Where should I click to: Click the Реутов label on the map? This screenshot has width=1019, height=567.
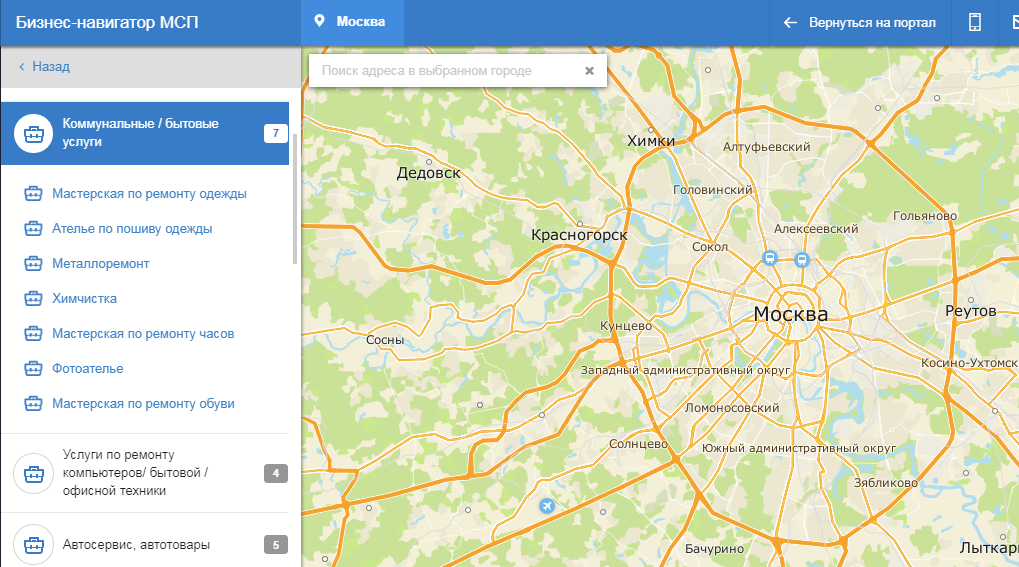[x=970, y=311]
